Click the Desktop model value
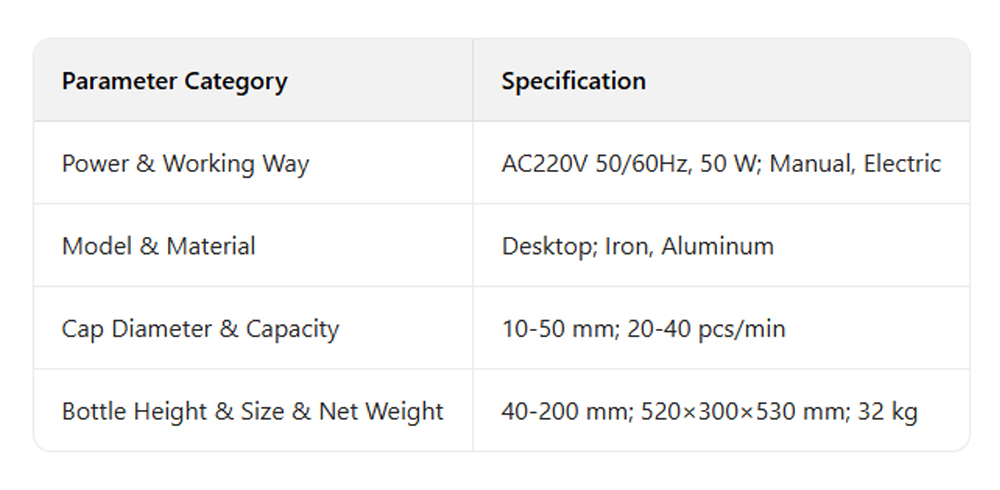 click(x=546, y=246)
